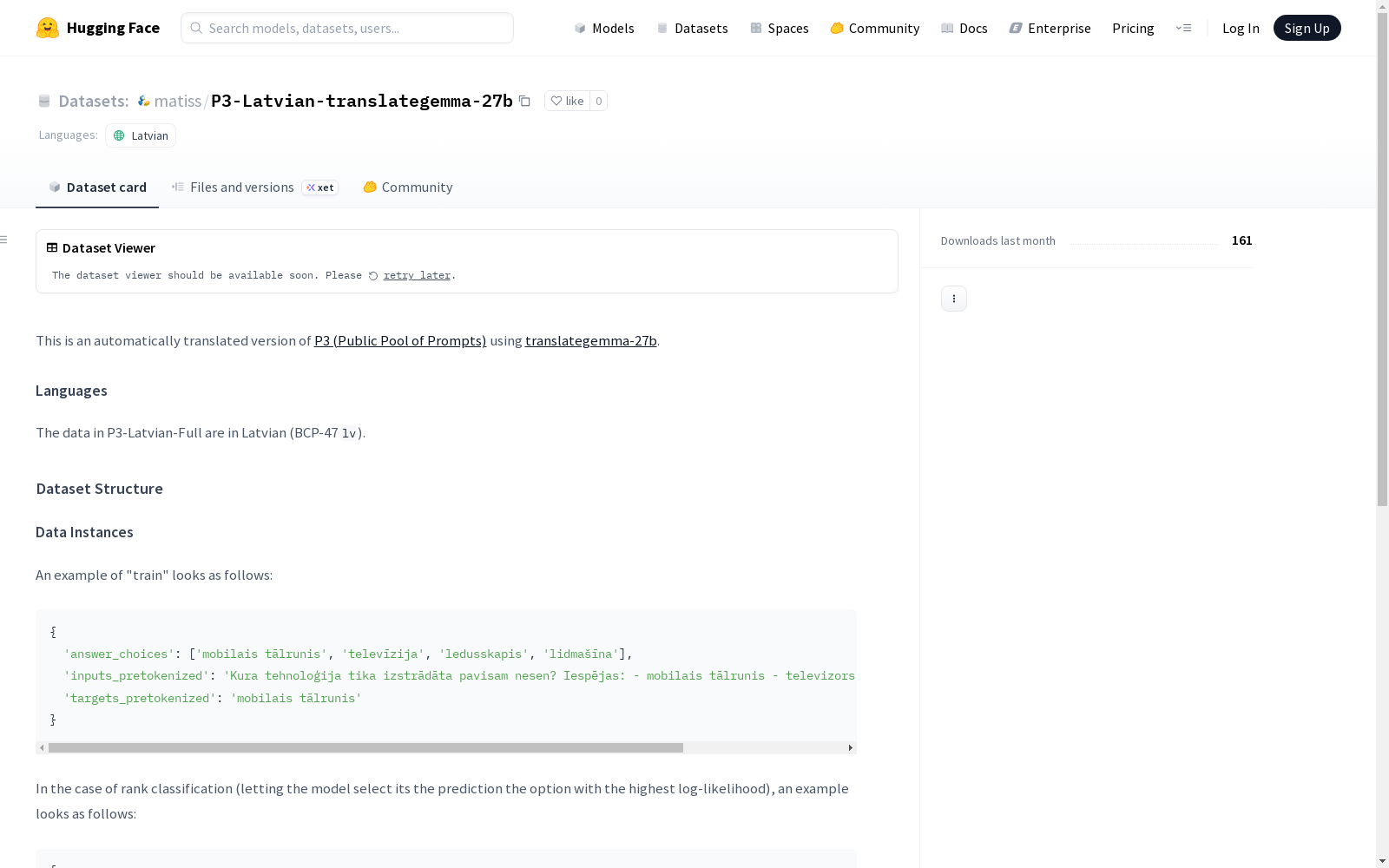
Task: Open the Enterprise nav link
Action: [1050, 28]
